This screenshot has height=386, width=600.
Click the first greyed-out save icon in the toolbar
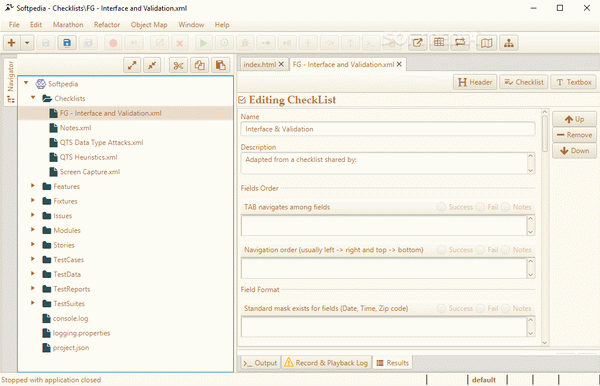pos(46,43)
